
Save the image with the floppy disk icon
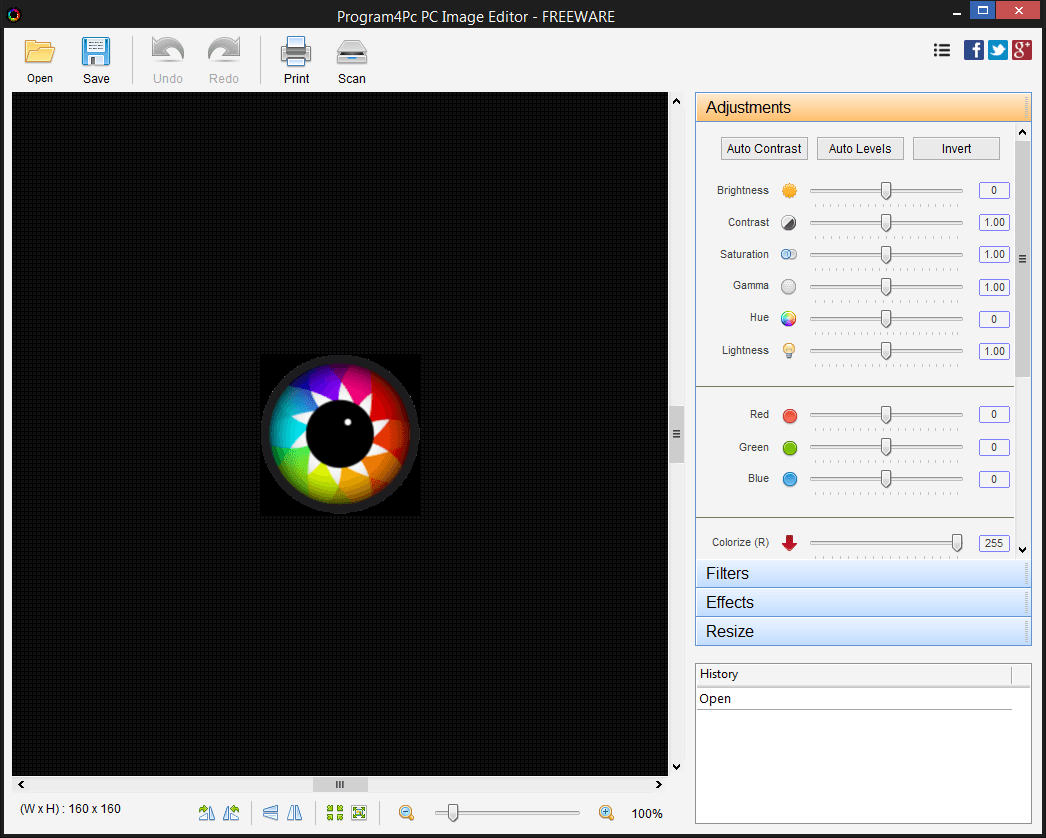click(x=96, y=52)
